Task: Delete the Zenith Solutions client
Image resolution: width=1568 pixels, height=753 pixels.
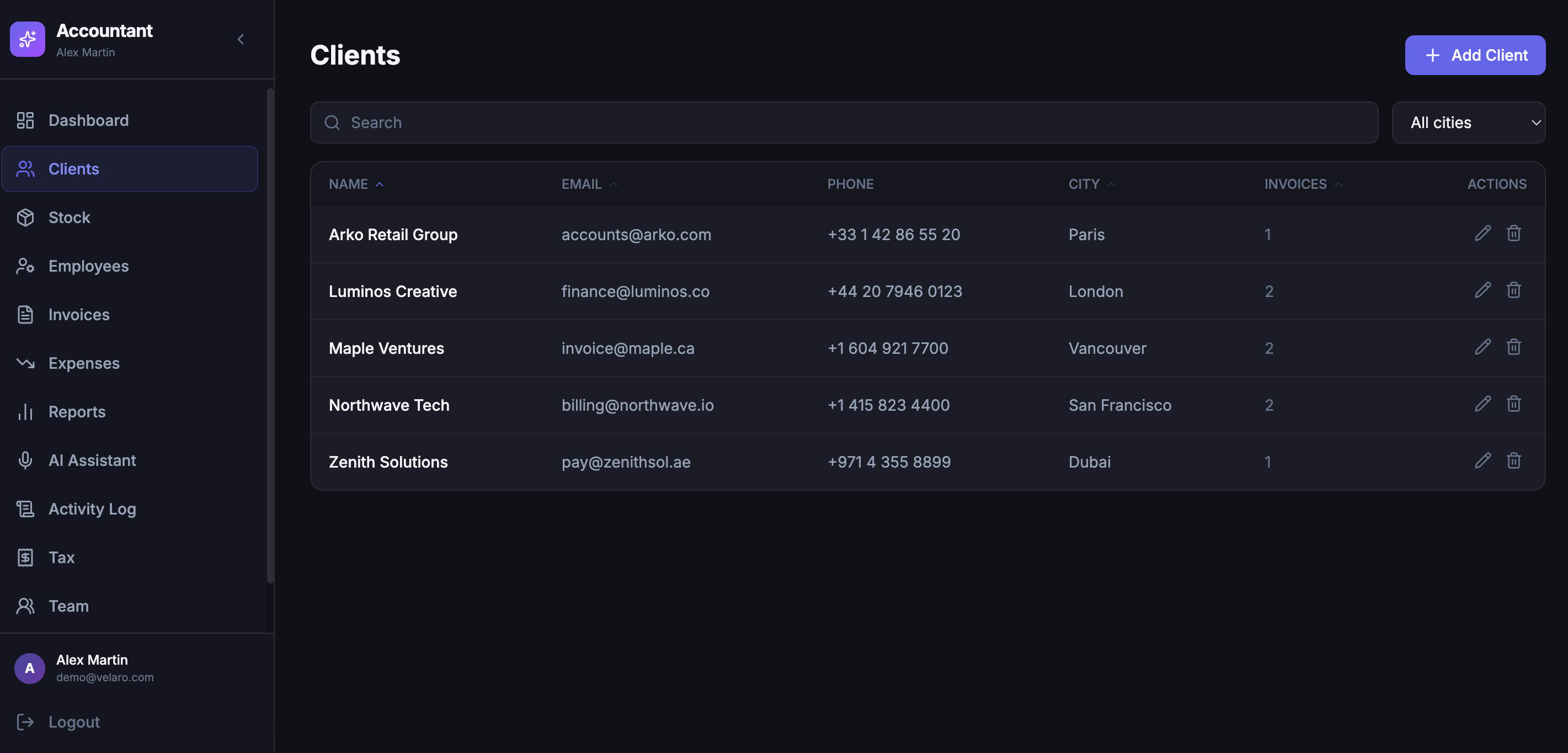Action: point(1513,460)
